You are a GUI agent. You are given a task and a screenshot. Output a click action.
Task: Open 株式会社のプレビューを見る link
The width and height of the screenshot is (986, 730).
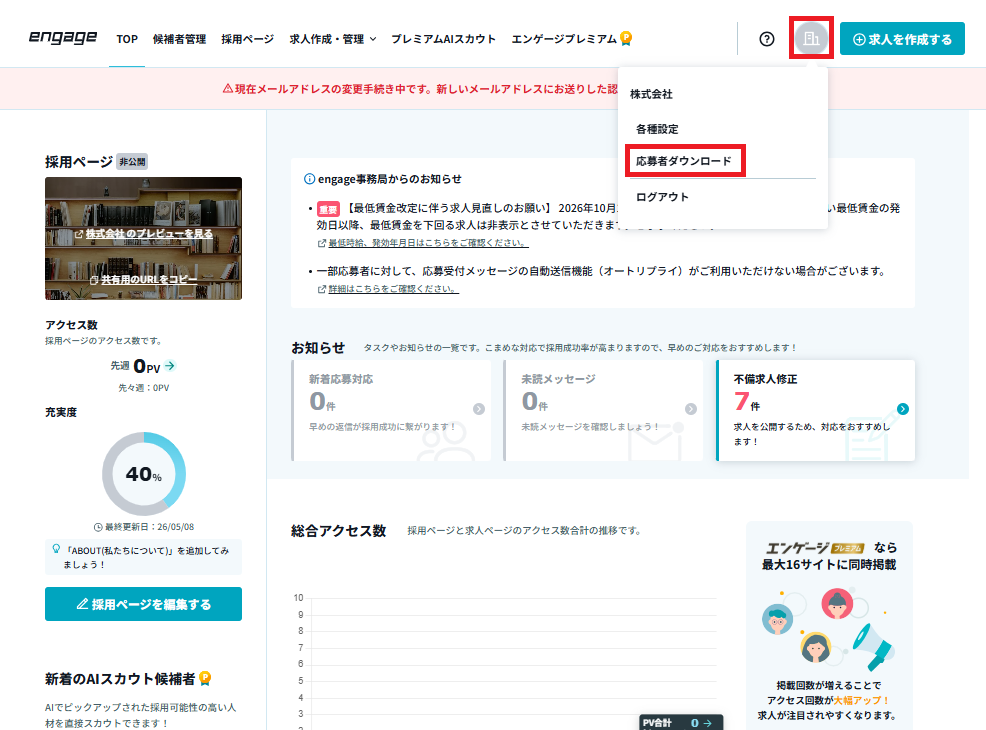(x=144, y=234)
